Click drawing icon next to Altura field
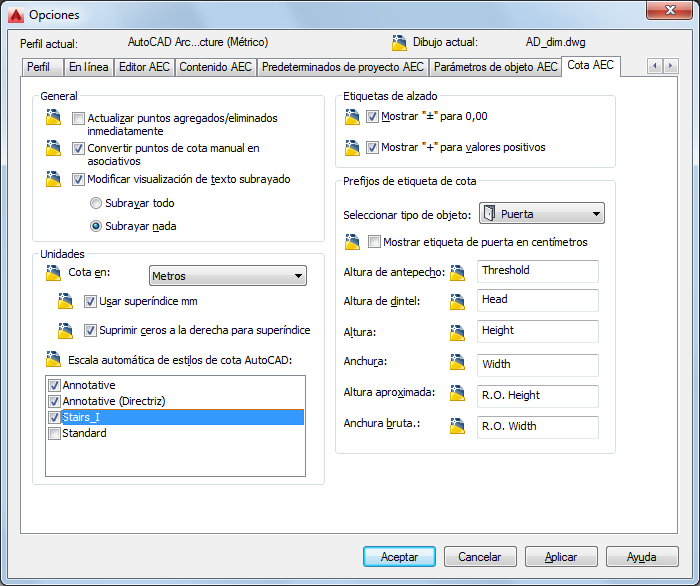The image size is (700, 586). [458, 333]
